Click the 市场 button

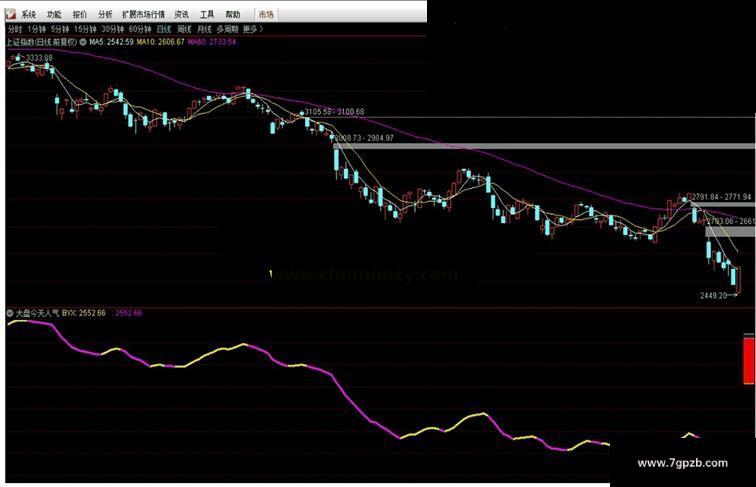click(x=266, y=14)
